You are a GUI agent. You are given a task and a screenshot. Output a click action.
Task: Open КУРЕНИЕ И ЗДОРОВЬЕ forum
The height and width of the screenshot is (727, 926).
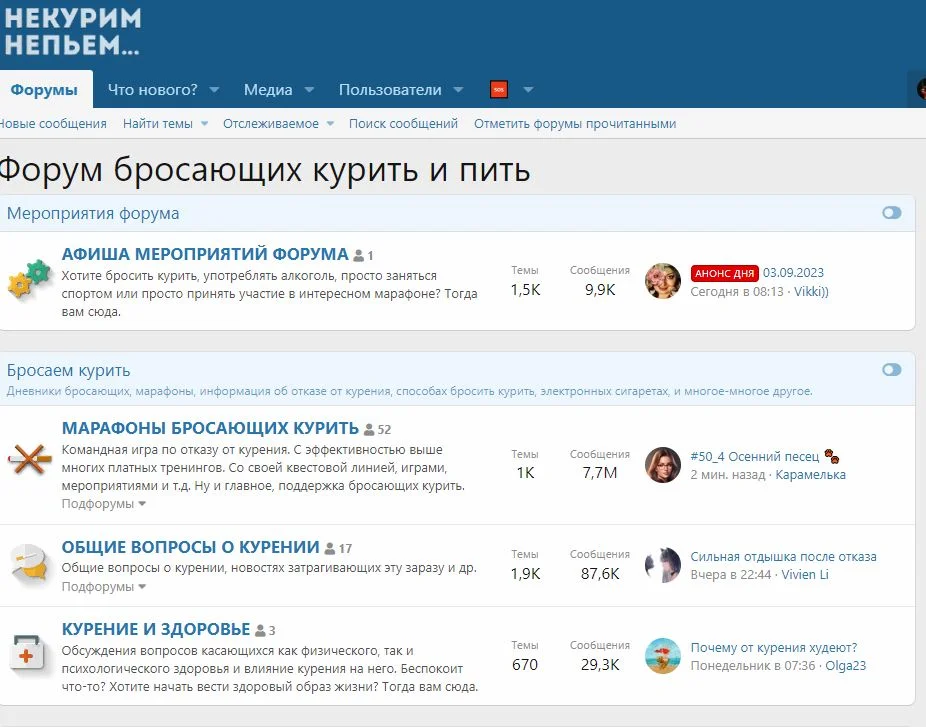pos(156,629)
